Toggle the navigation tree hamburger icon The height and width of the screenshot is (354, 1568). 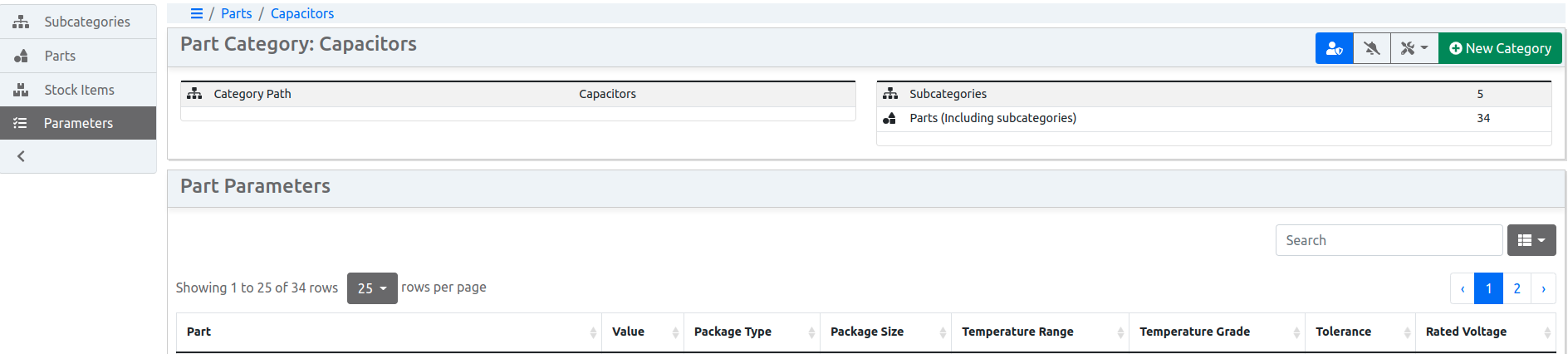coord(197,13)
